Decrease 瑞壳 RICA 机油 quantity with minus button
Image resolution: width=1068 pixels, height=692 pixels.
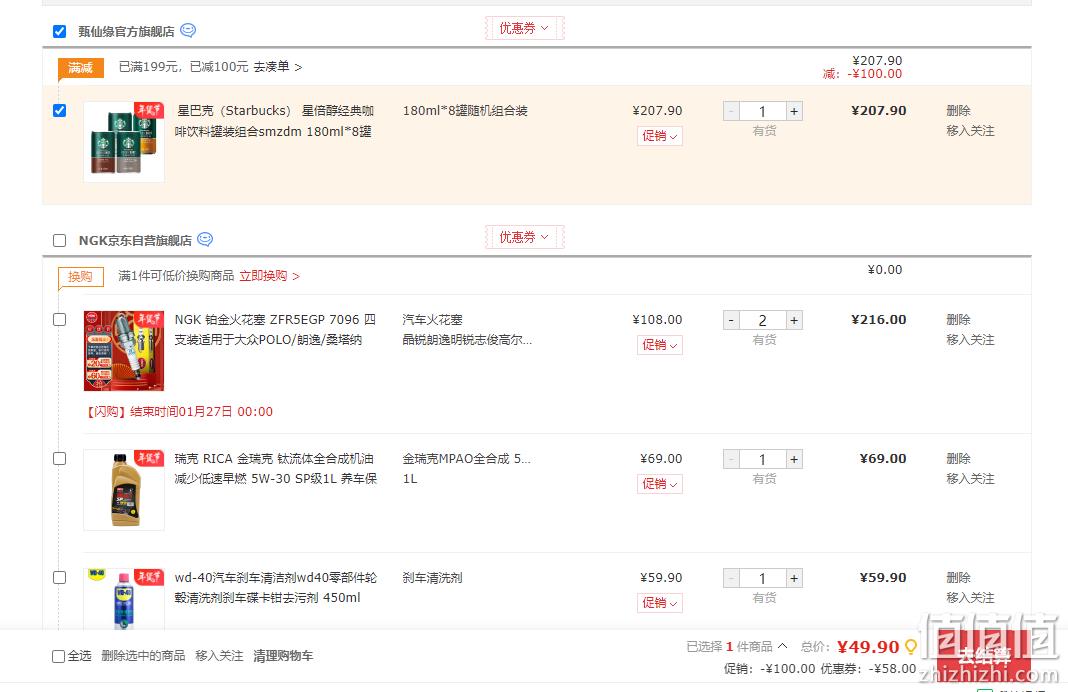tap(732, 459)
